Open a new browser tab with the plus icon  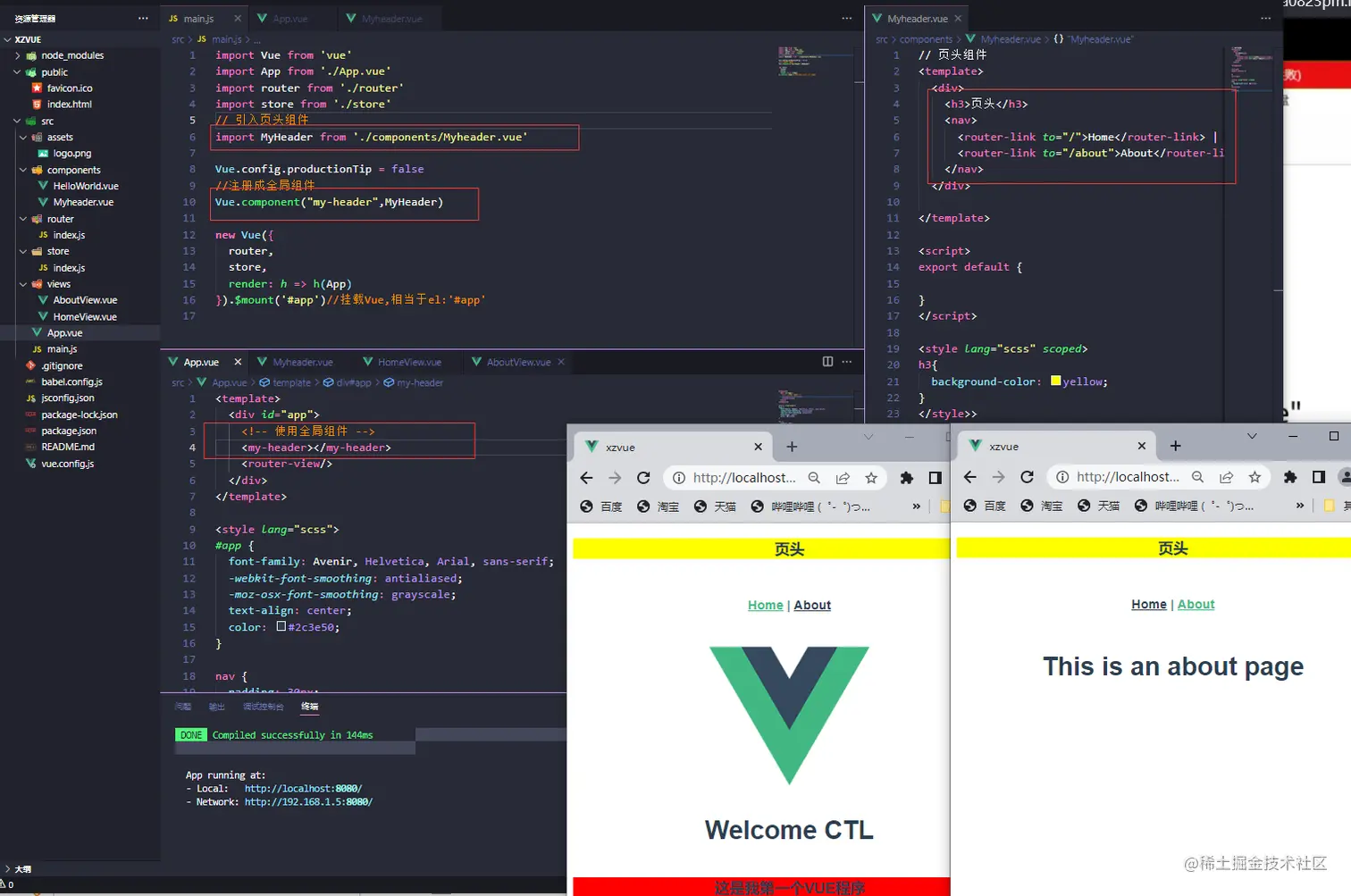point(792,446)
